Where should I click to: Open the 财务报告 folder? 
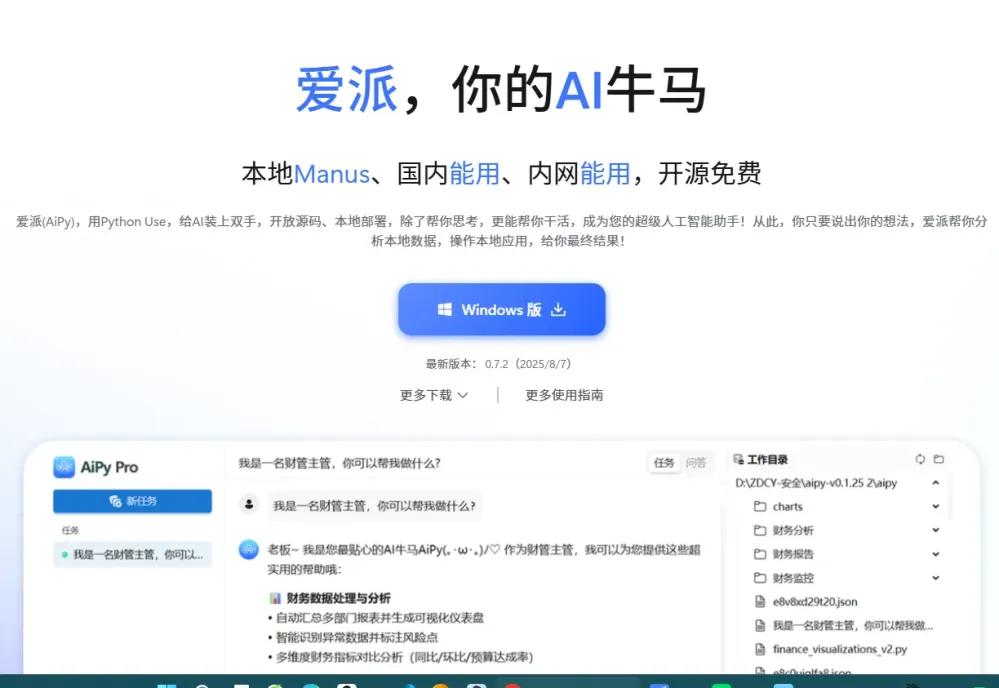pyautogui.click(x=792, y=554)
